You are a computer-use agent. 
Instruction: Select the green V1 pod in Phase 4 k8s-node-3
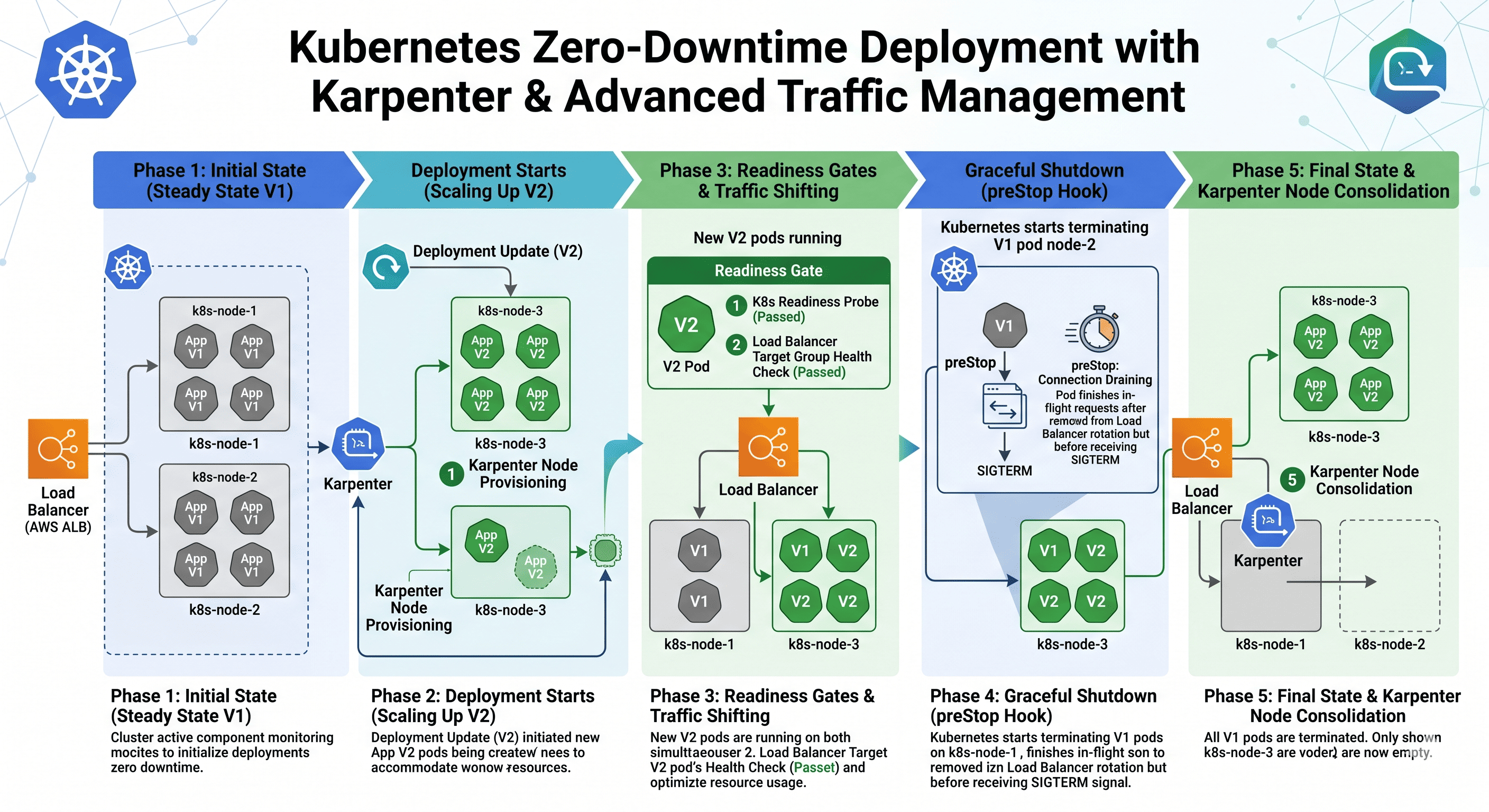click(x=1048, y=550)
